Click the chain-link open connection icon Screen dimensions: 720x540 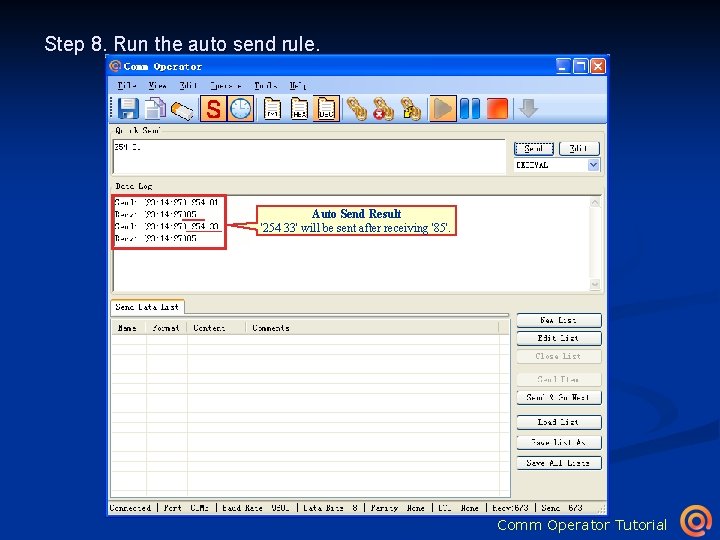click(357, 109)
